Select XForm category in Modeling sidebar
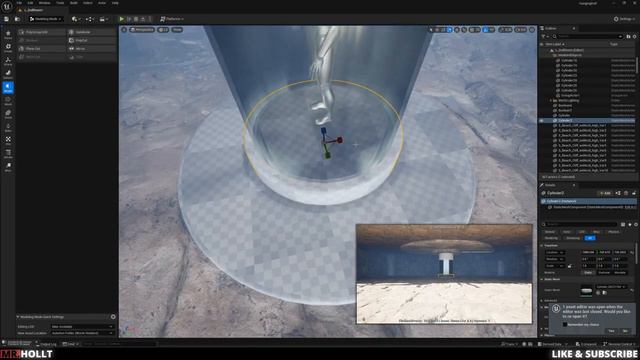The image size is (640, 360). (x=8, y=61)
